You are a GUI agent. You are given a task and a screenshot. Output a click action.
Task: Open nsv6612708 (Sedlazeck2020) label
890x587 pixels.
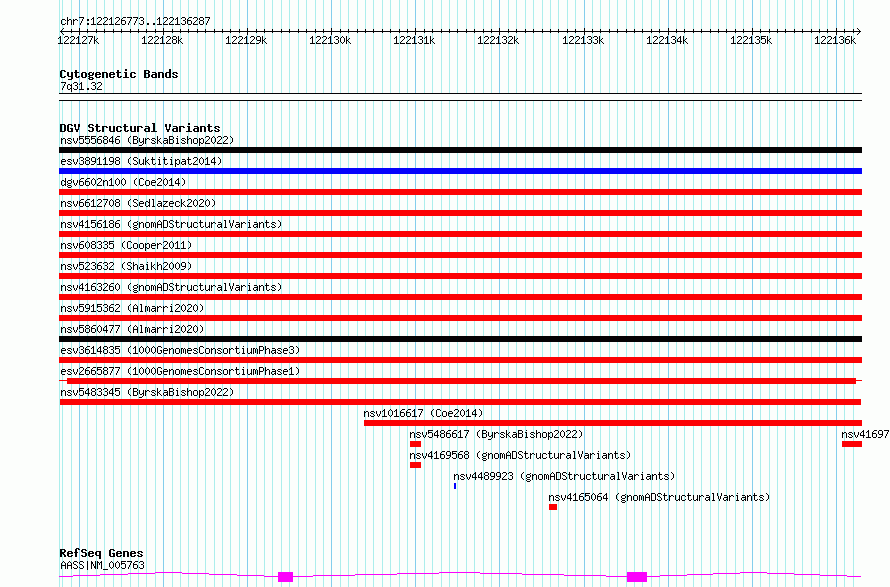[x=138, y=203]
